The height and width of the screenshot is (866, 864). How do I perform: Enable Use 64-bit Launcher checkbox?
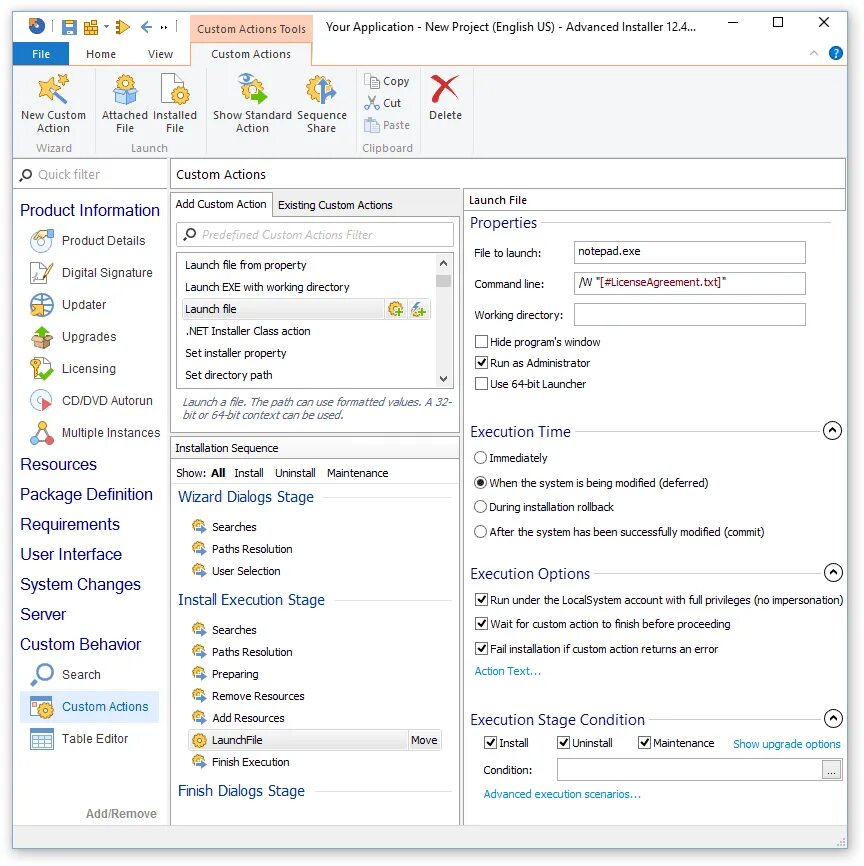point(481,384)
